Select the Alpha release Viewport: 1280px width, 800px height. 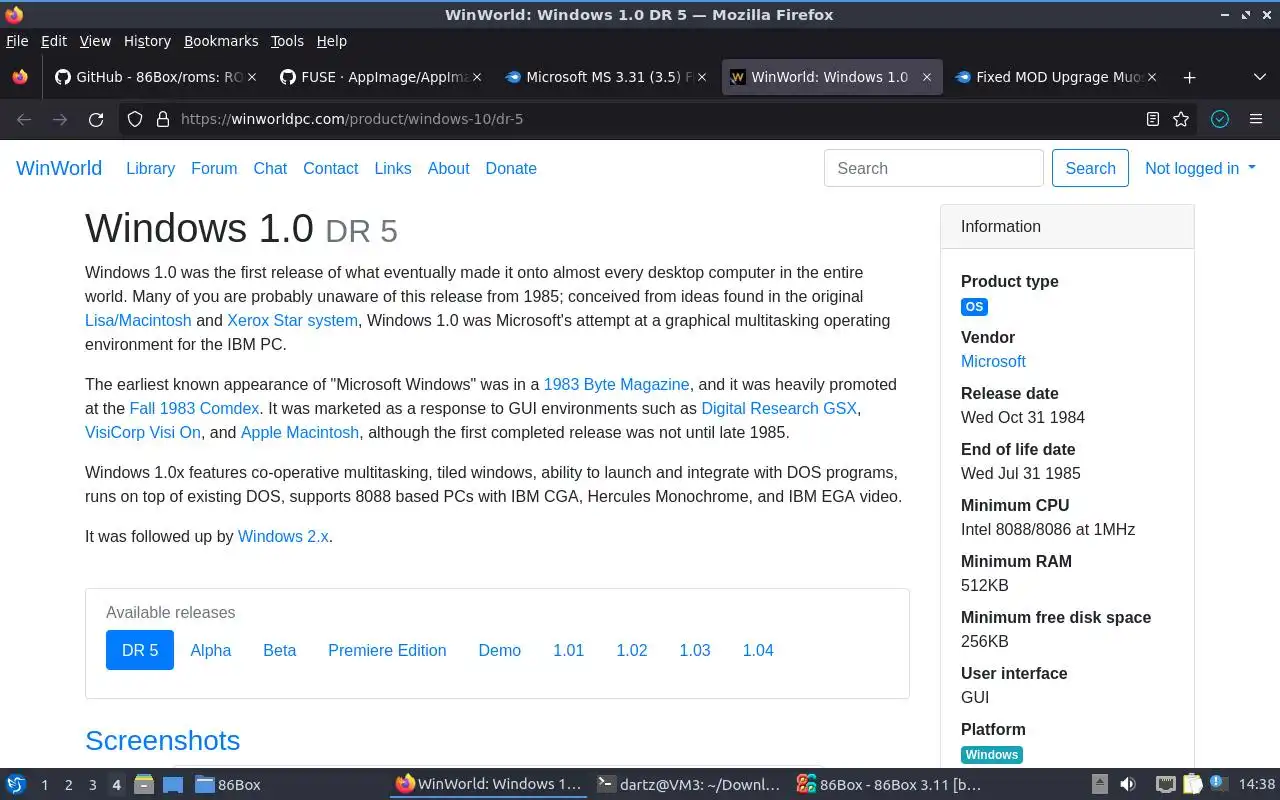[211, 650]
